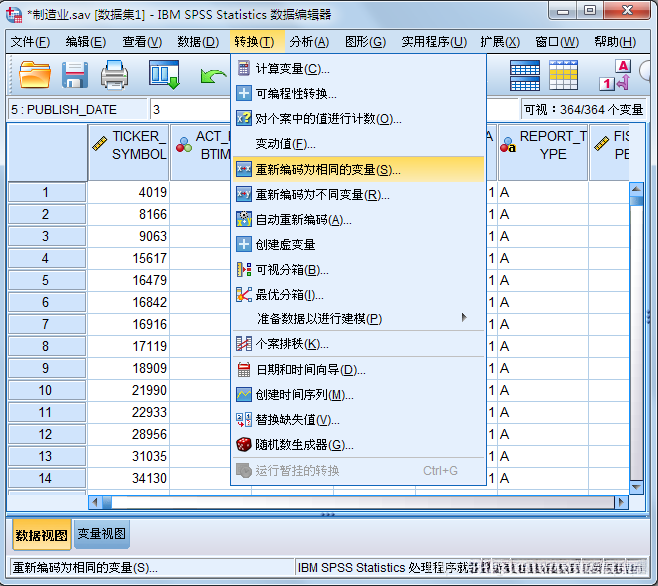658x586 pixels.
Task: Open 帮助(H) menu
Action: (615, 42)
